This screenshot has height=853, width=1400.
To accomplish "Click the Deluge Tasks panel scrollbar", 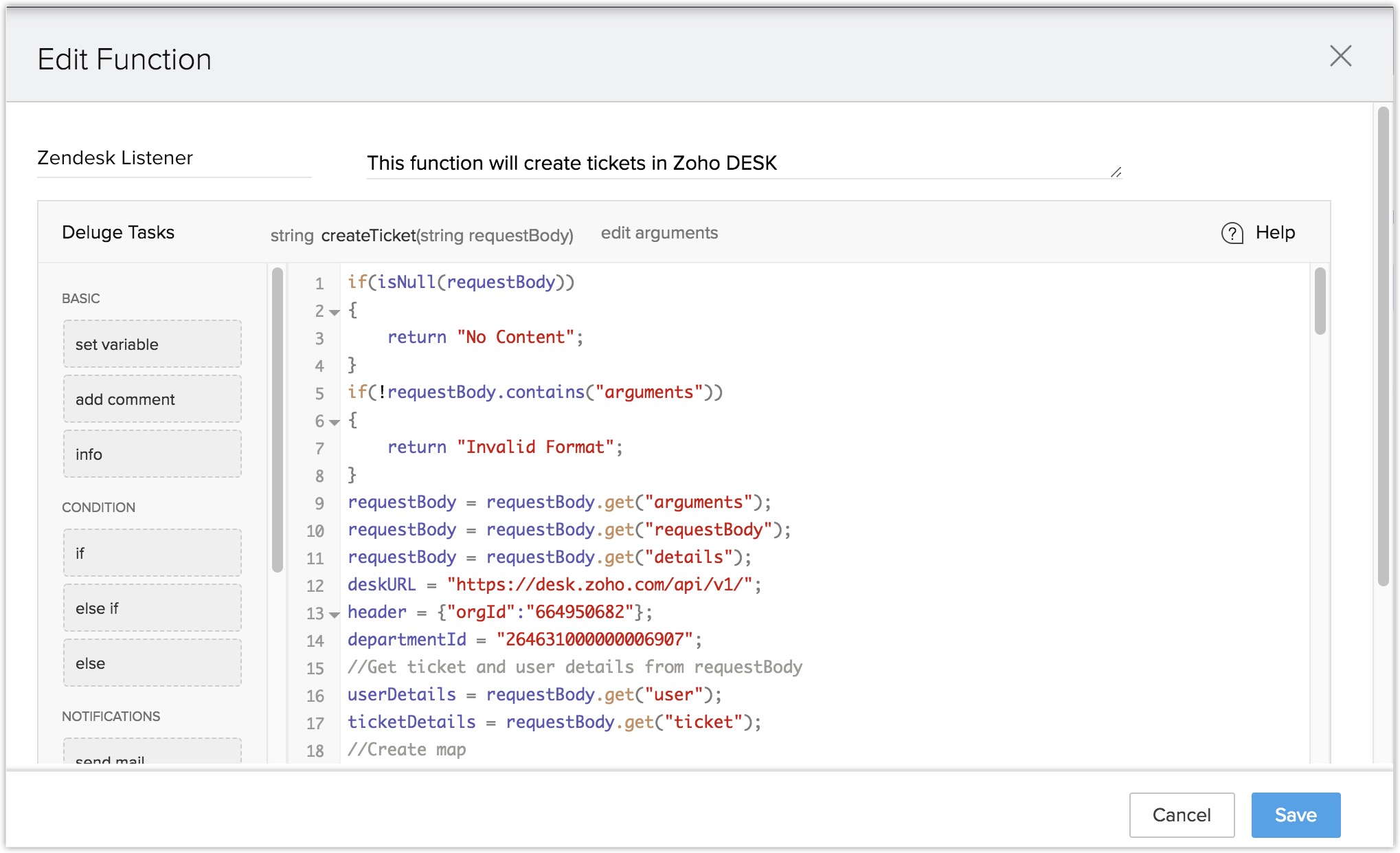I will pyautogui.click(x=278, y=419).
